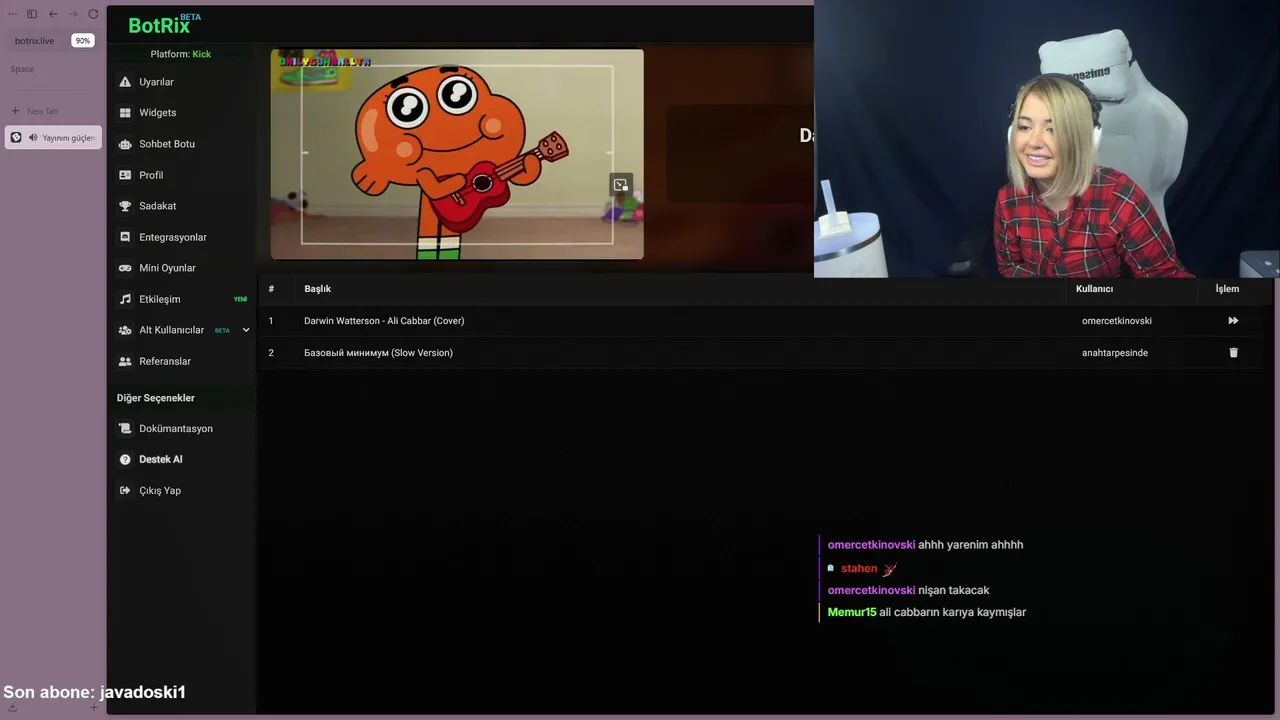Go back with the browser back arrow
This screenshot has width=1280, height=720.
coord(53,14)
